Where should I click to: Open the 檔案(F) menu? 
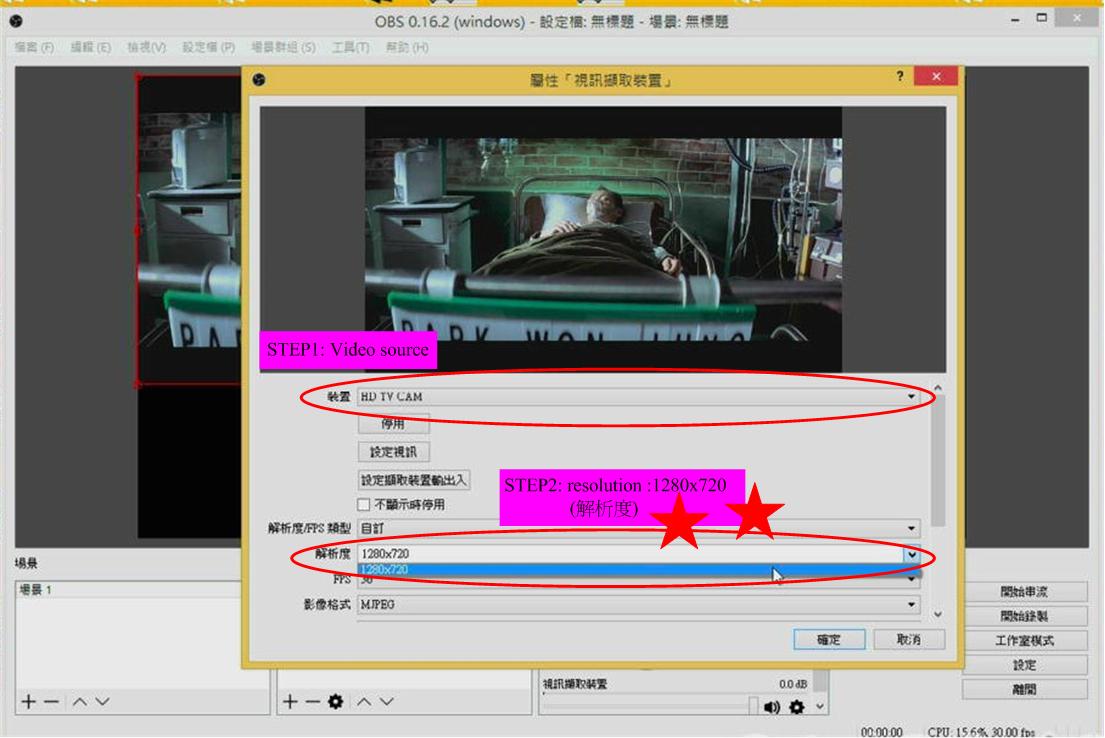[34, 47]
